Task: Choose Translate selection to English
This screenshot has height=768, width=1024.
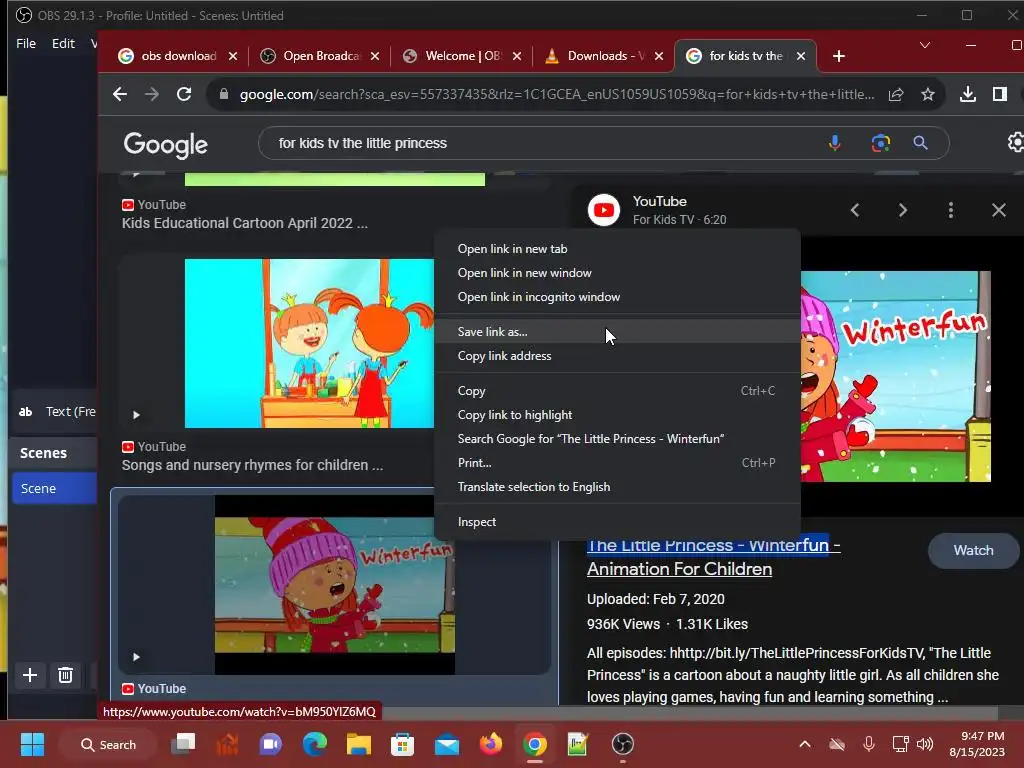Action: pos(617,487)
